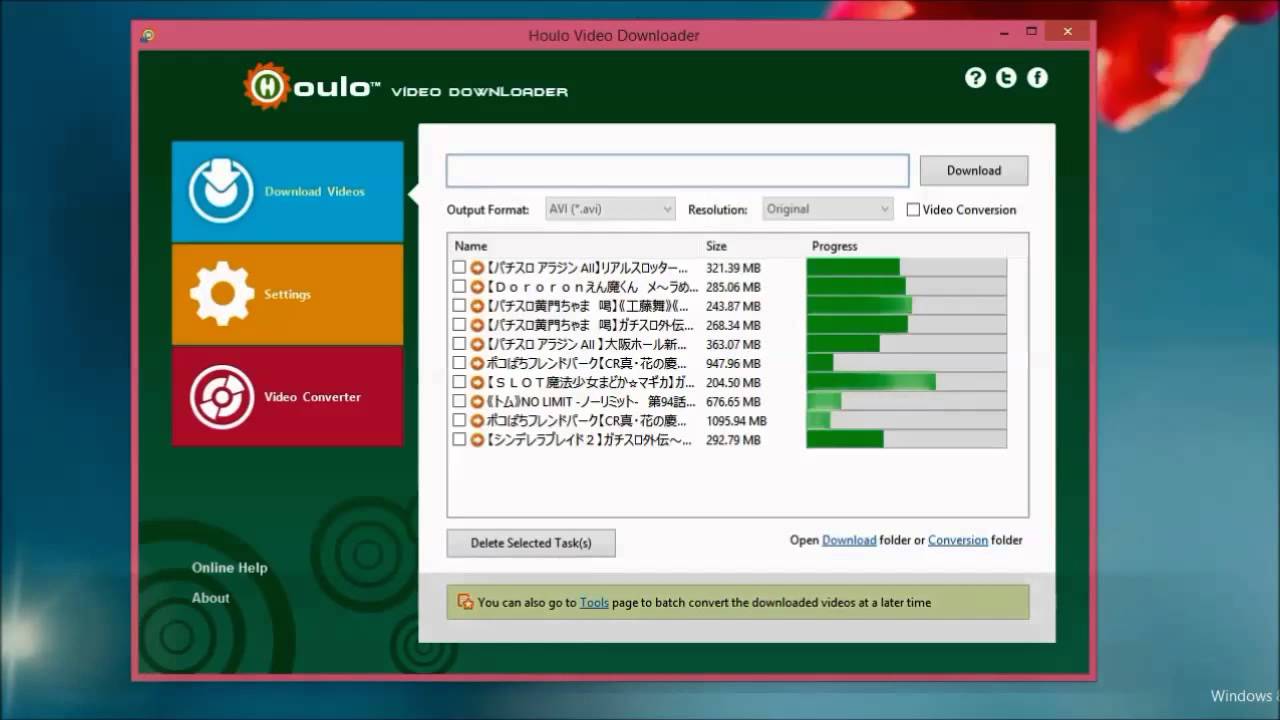Viewport: 1280px width, 720px height.
Task: Check the box for the 204.50 MB task
Action: [x=459, y=382]
